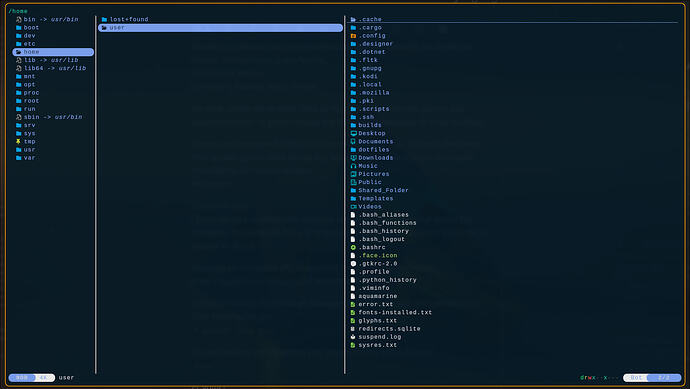
Task: Click the headphones icon beside Music
Action: pyautogui.click(x=353, y=166)
